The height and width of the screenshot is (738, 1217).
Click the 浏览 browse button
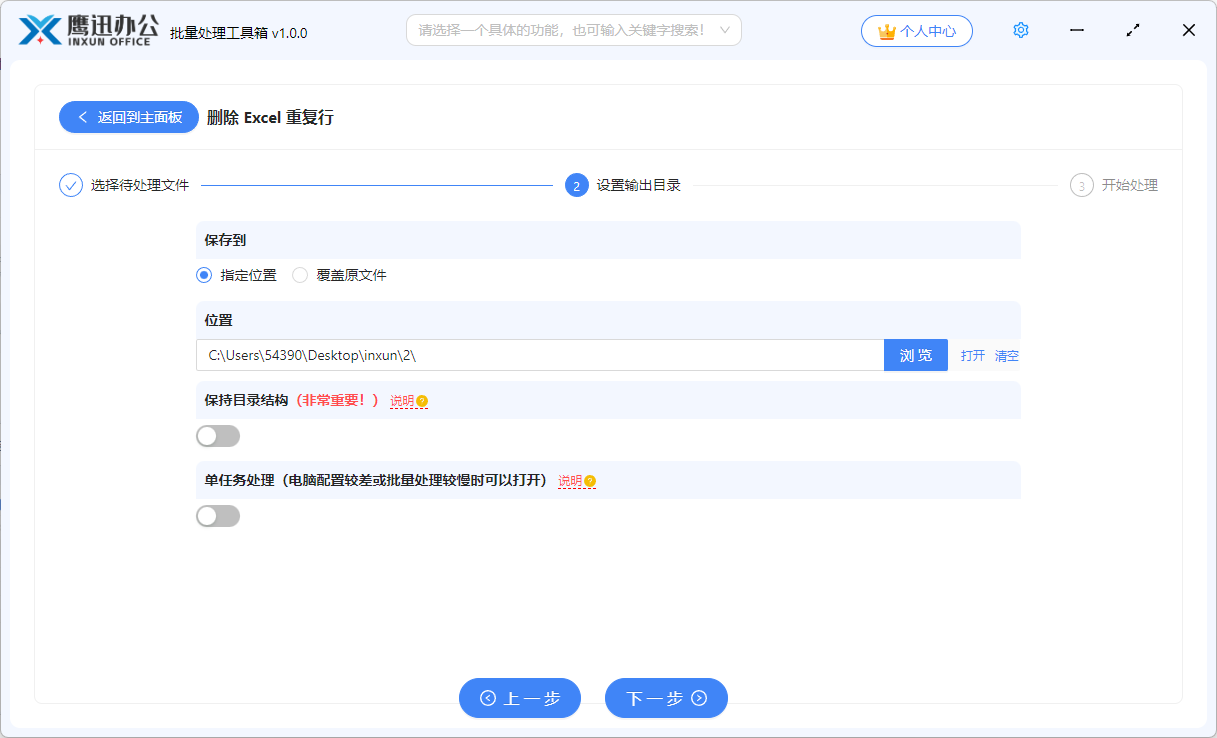point(915,355)
